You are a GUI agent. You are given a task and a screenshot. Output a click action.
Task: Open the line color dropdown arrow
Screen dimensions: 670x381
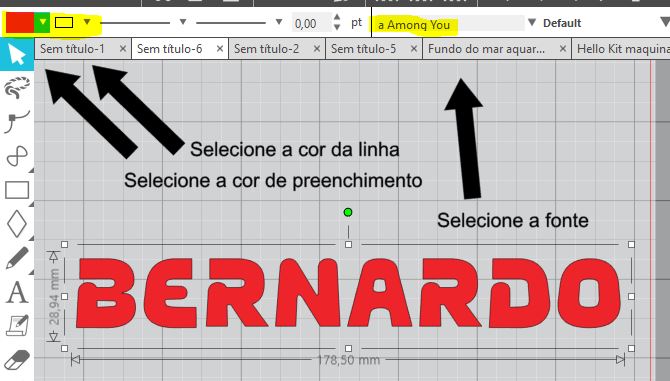coord(87,21)
